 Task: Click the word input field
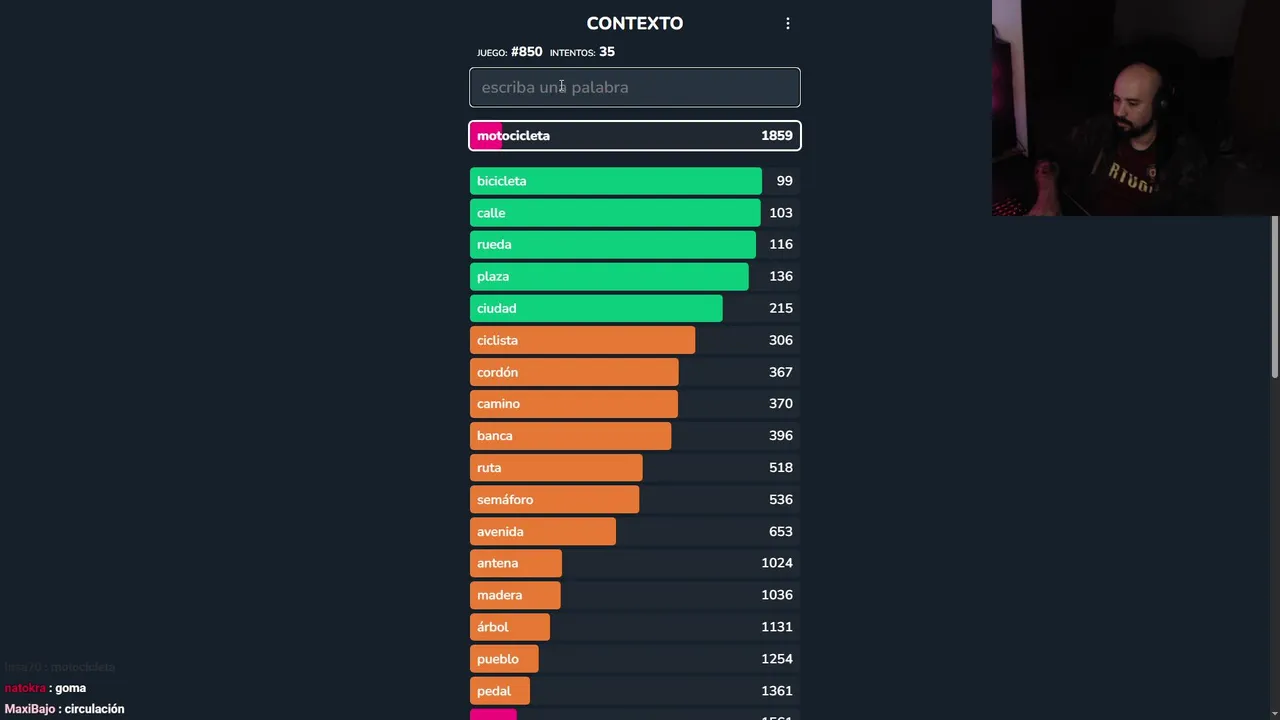[634, 87]
